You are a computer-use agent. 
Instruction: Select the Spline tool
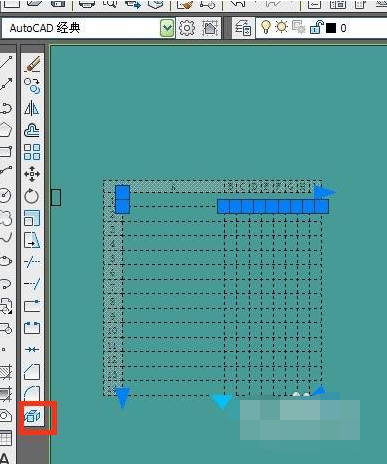[6, 239]
